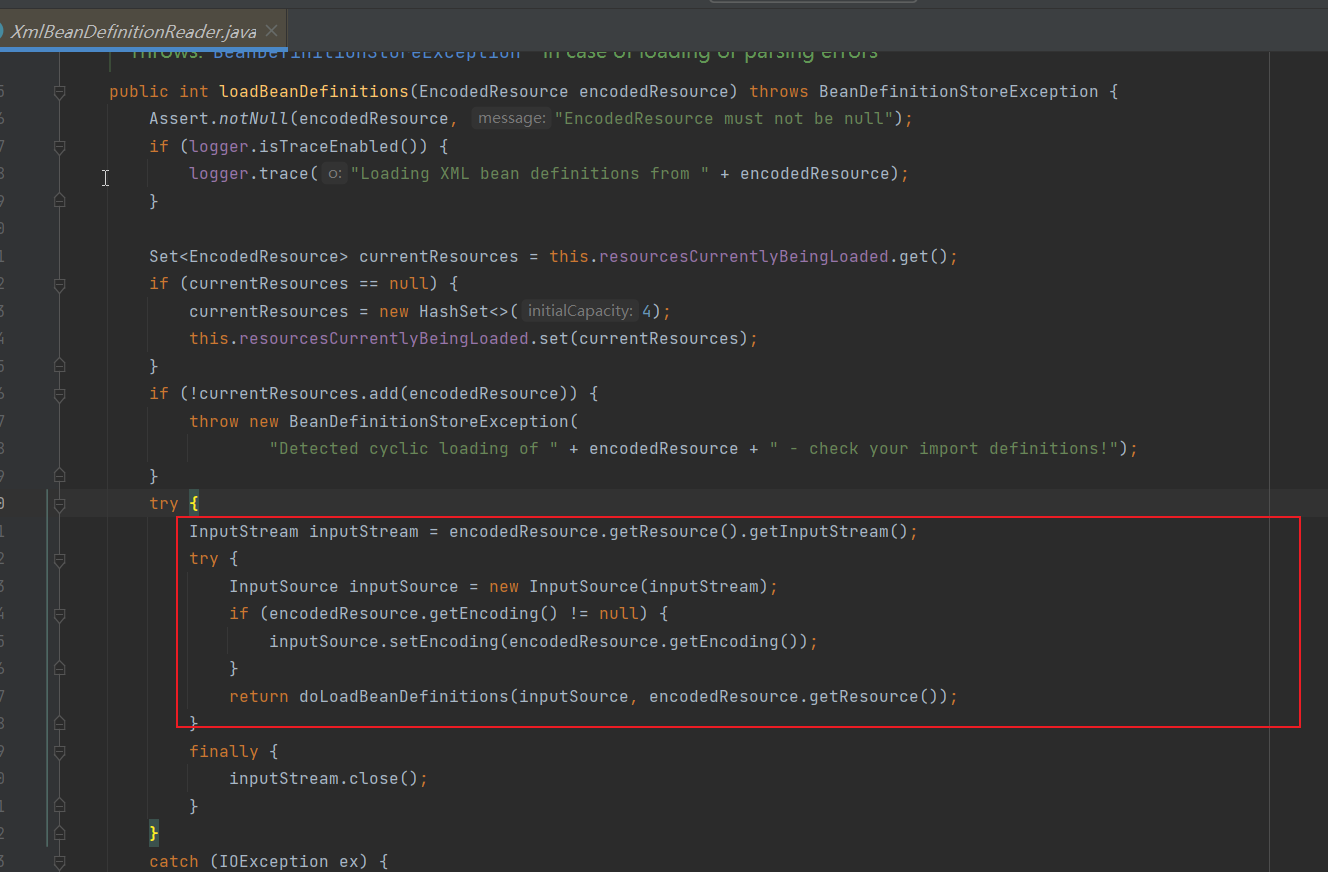The width and height of the screenshot is (1328, 872).
Task: Collapse the logger.isTraceEnabled if block
Action: (x=59, y=147)
